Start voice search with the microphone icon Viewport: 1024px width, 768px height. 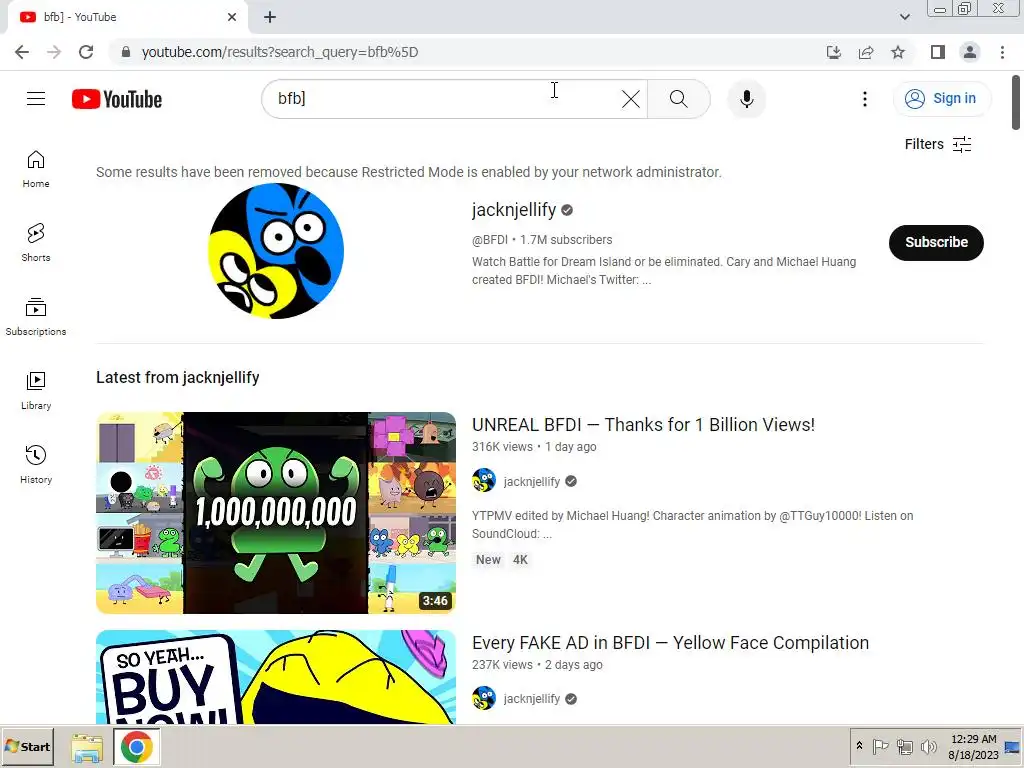click(x=746, y=99)
